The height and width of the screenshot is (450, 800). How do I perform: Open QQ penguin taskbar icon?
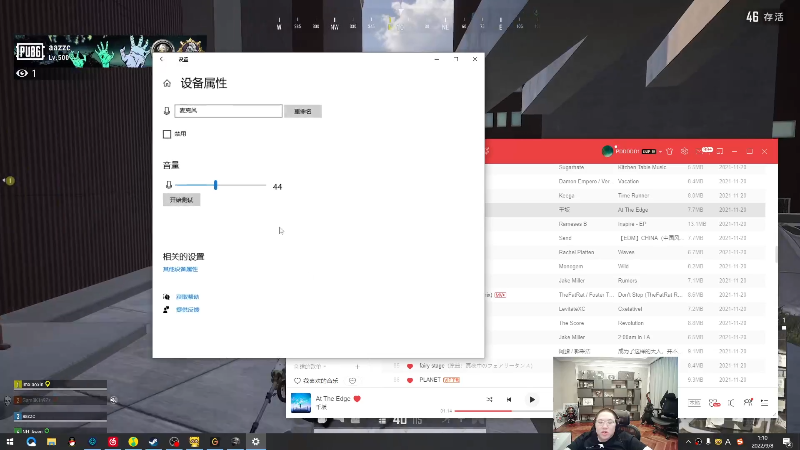(x=72, y=442)
